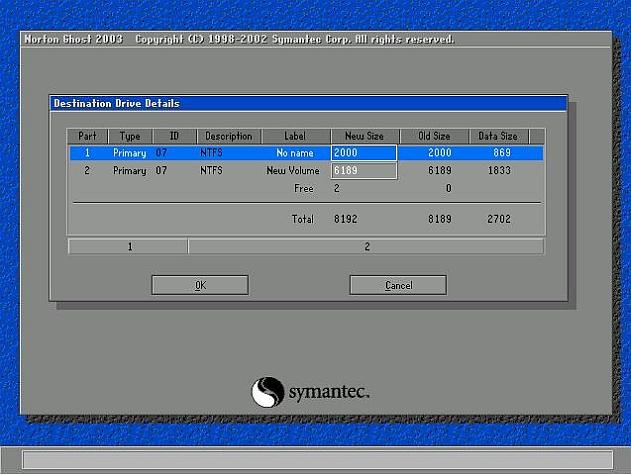631x474 pixels.
Task: Click the data size value 869
Action: (x=502, y=153)
